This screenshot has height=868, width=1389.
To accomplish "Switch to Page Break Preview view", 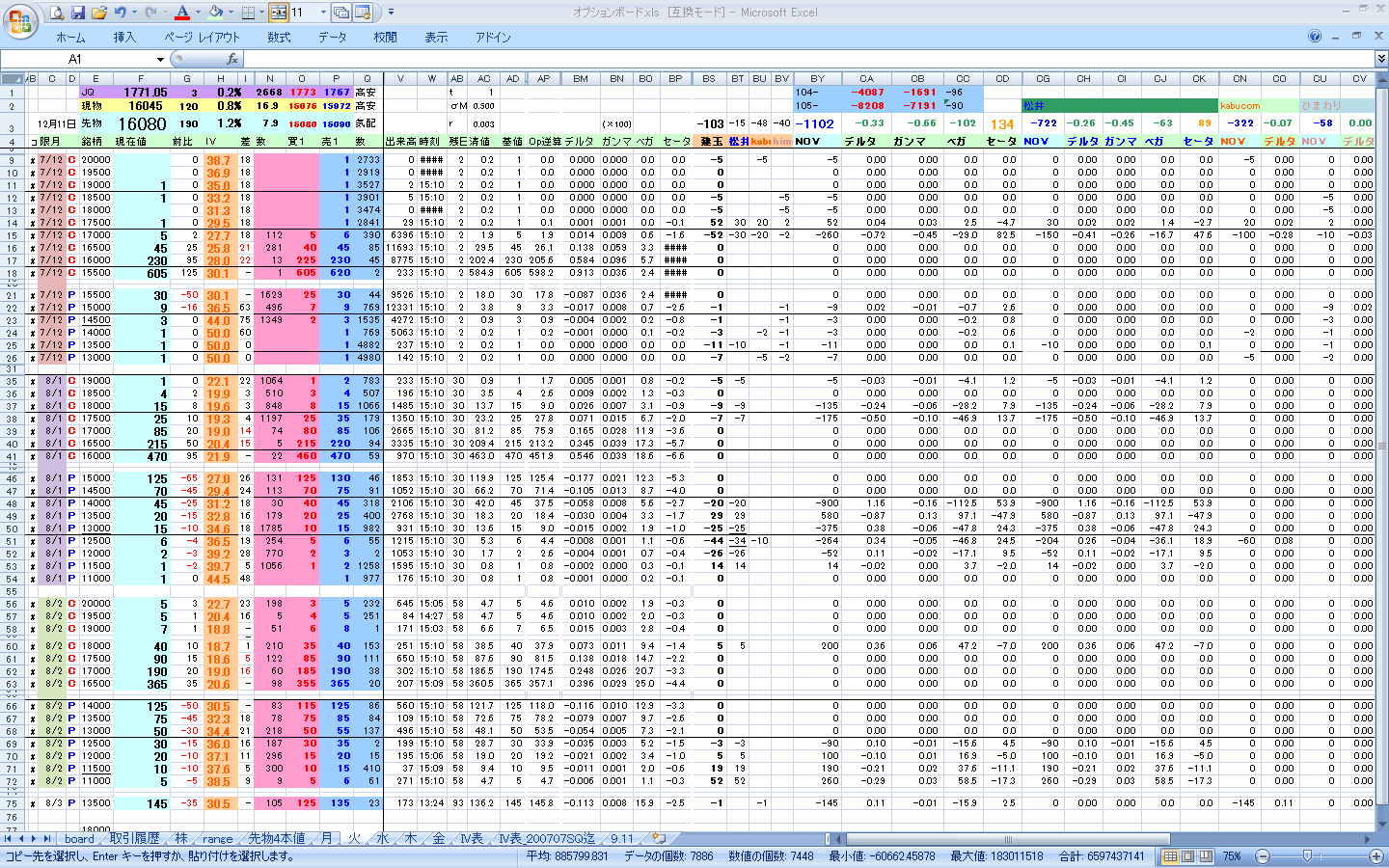I will pos(1205,855).
